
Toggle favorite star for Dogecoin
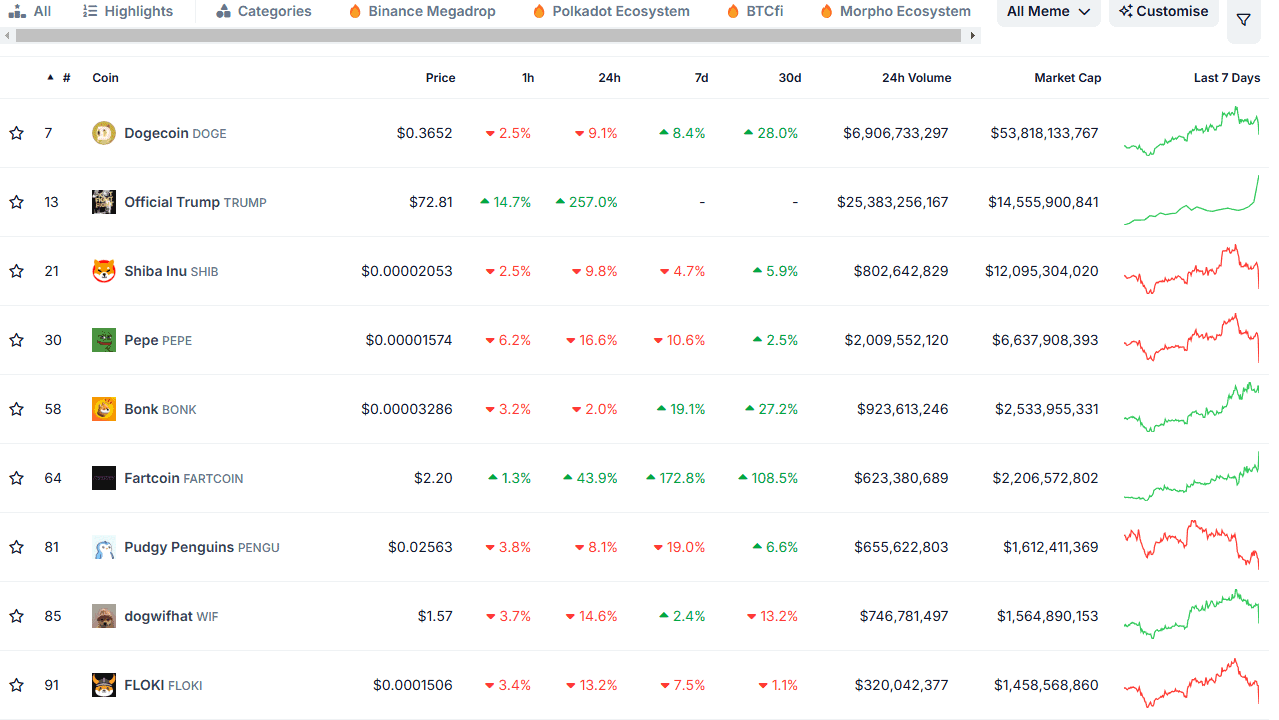point(17,133)
